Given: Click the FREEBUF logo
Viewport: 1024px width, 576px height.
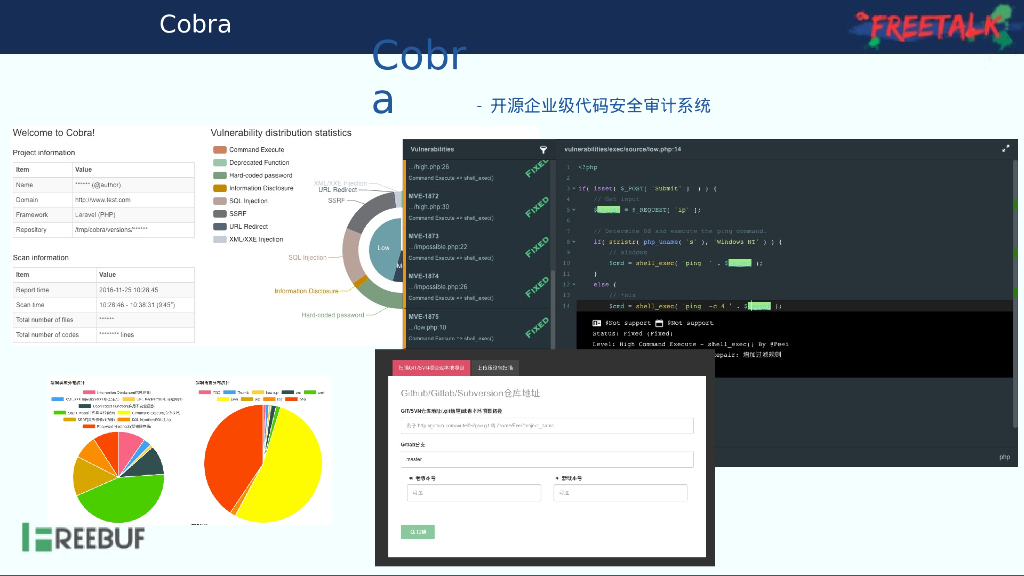Looking at the screenshot, I should click(x=82, y=537).
